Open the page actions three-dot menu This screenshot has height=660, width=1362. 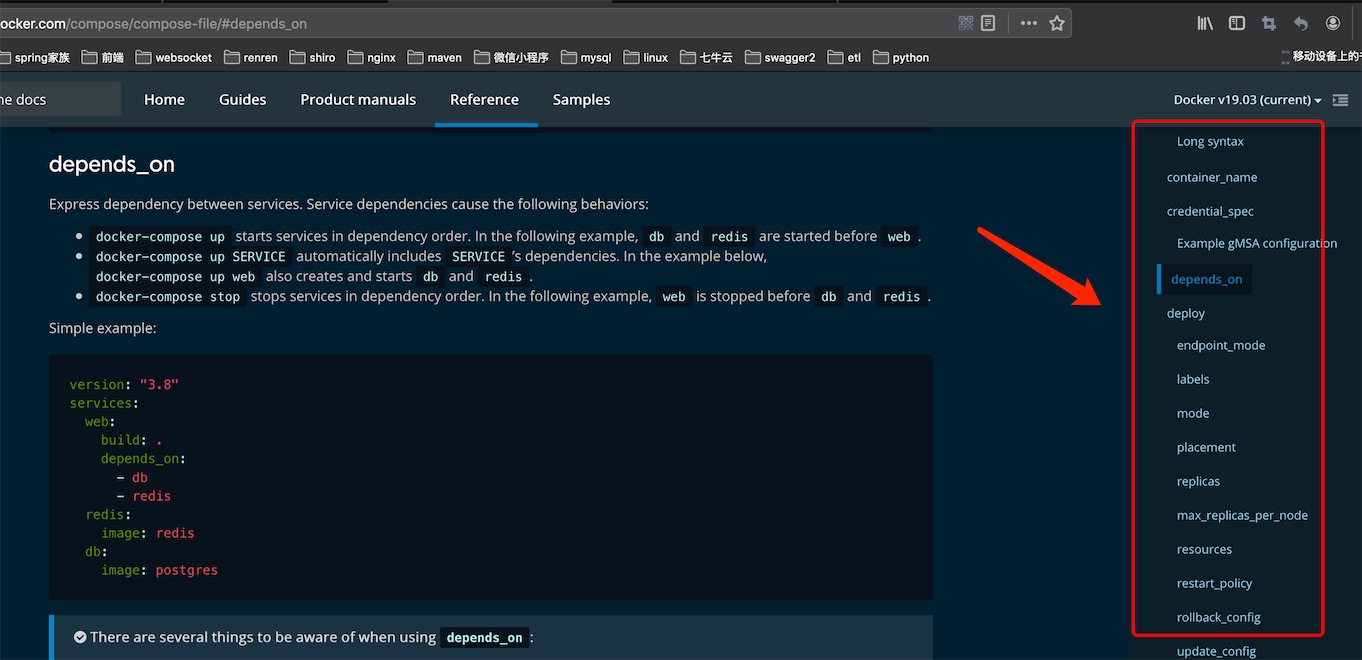1029,23
